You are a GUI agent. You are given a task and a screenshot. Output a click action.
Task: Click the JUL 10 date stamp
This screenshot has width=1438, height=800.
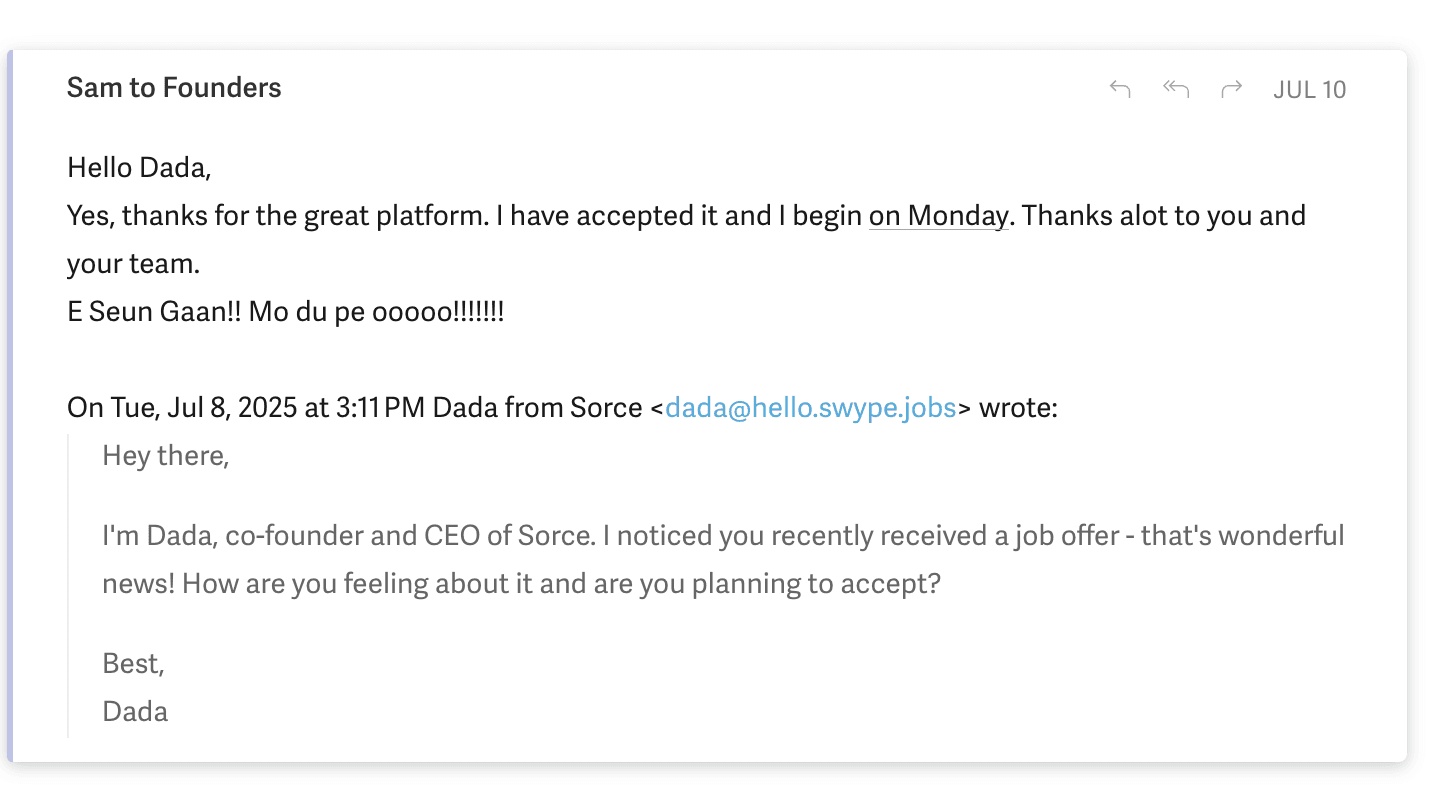[1309, 90]
